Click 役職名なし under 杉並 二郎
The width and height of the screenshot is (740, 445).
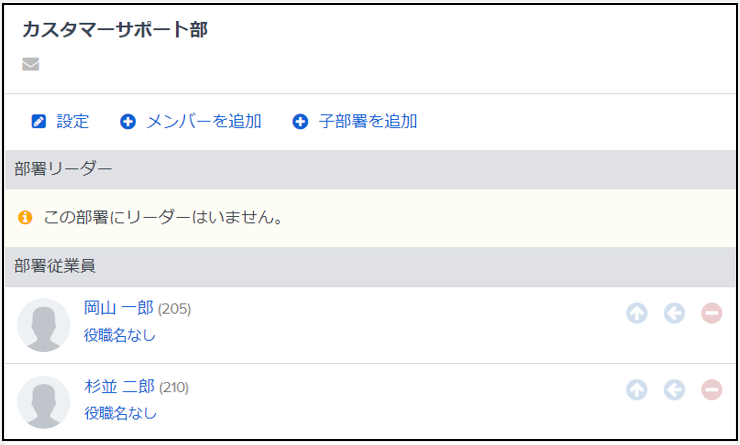coord(120,413)
